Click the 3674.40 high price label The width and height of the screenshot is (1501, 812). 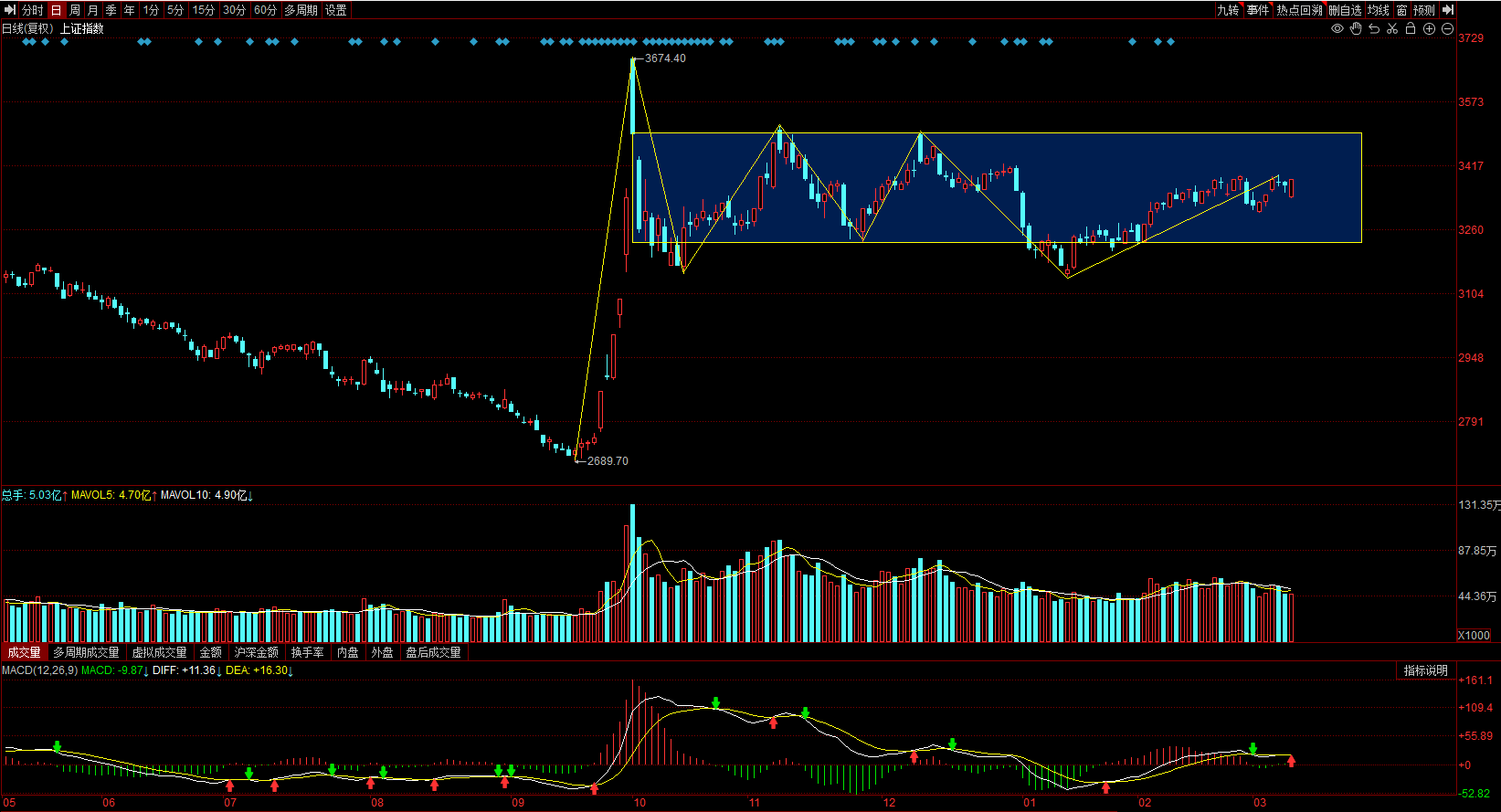665,58
